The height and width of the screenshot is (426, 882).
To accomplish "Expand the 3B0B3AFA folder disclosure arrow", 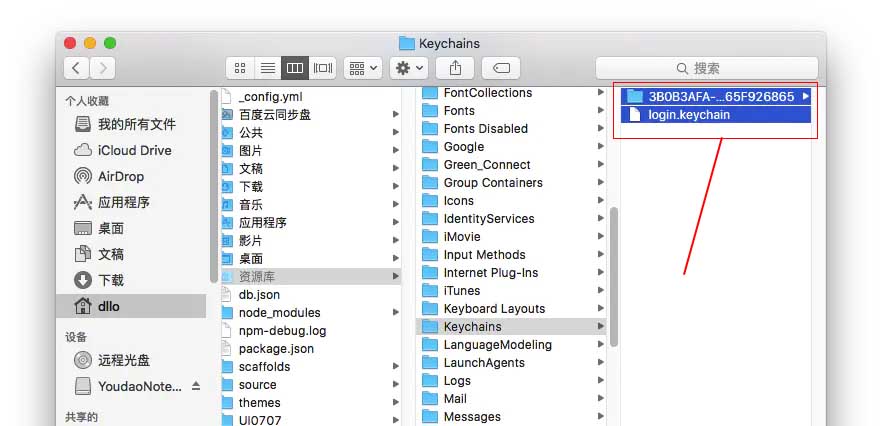I will coord(806,96).
